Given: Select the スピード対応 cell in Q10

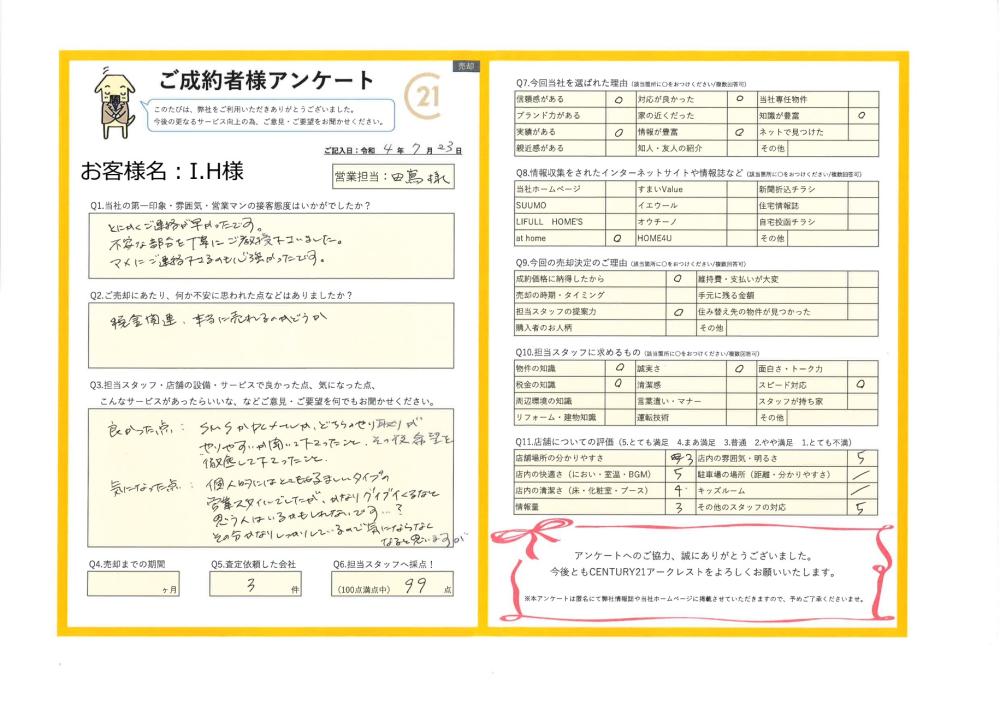Looking at the screenshot, I should tap(861, 384).
